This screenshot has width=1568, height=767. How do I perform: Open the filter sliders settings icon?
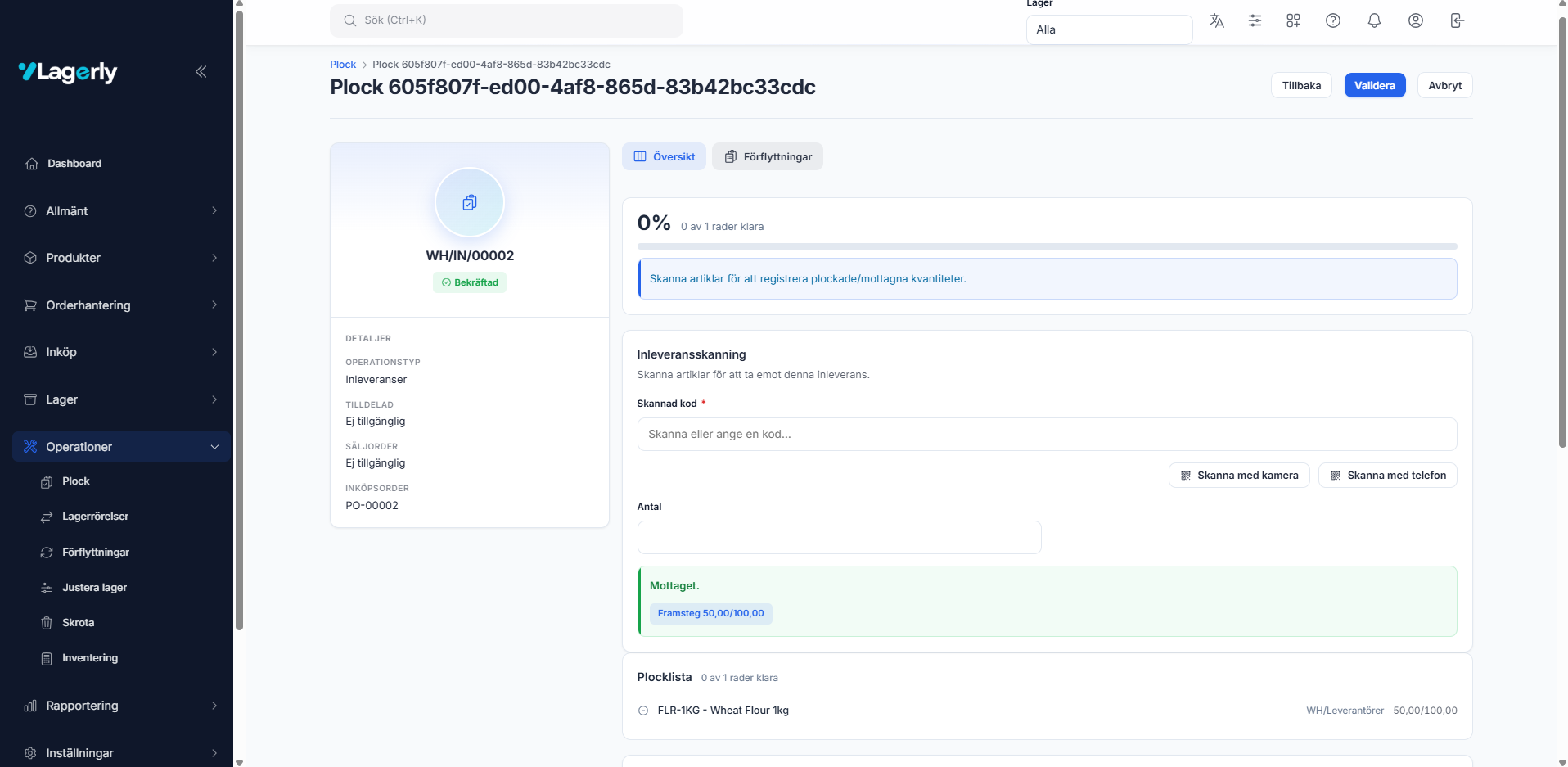click(x=1255, y=21)
